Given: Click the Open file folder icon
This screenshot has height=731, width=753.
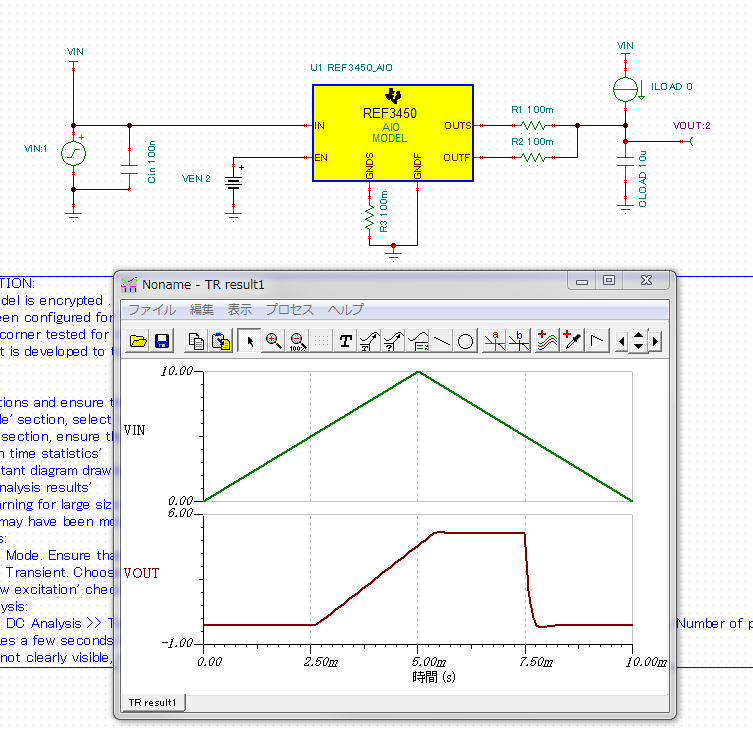Looking at the screenshot, I should (138, 341).
